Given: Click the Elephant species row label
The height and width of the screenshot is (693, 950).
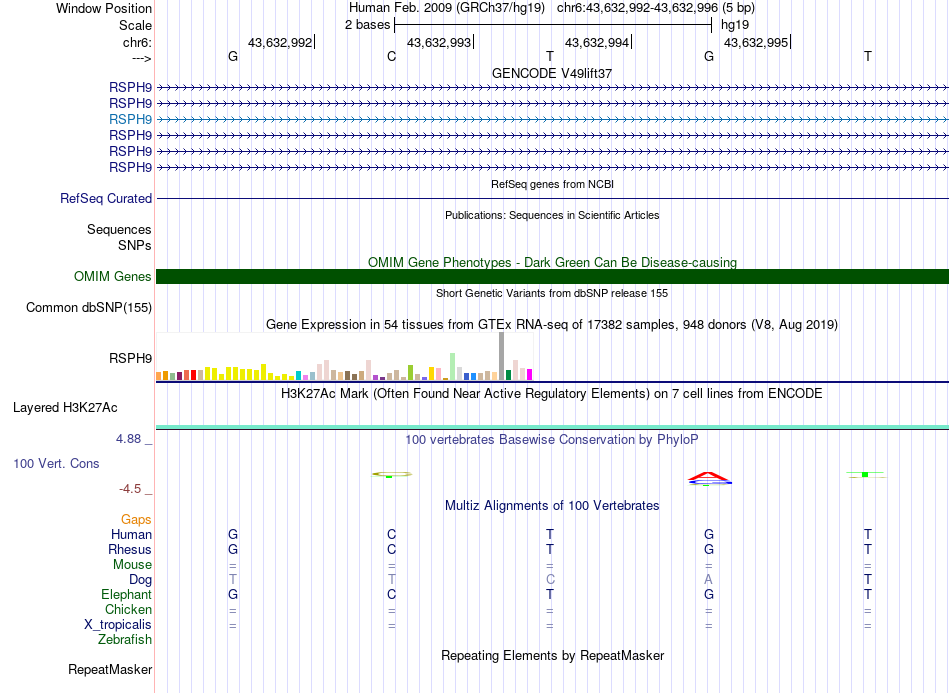Looking at the screenshot, I should (x=127, y=594).
